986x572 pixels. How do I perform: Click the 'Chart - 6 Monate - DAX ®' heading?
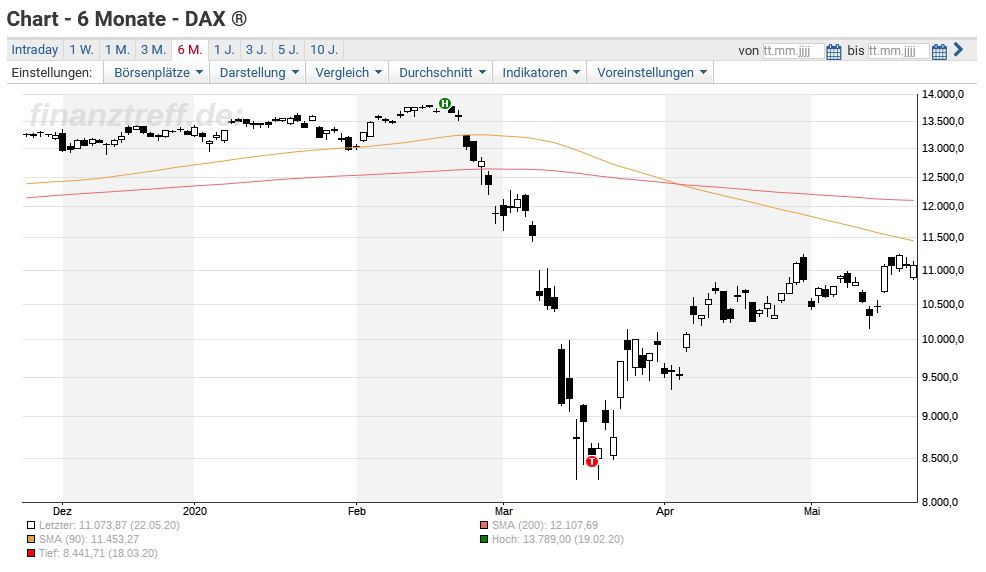127,19
